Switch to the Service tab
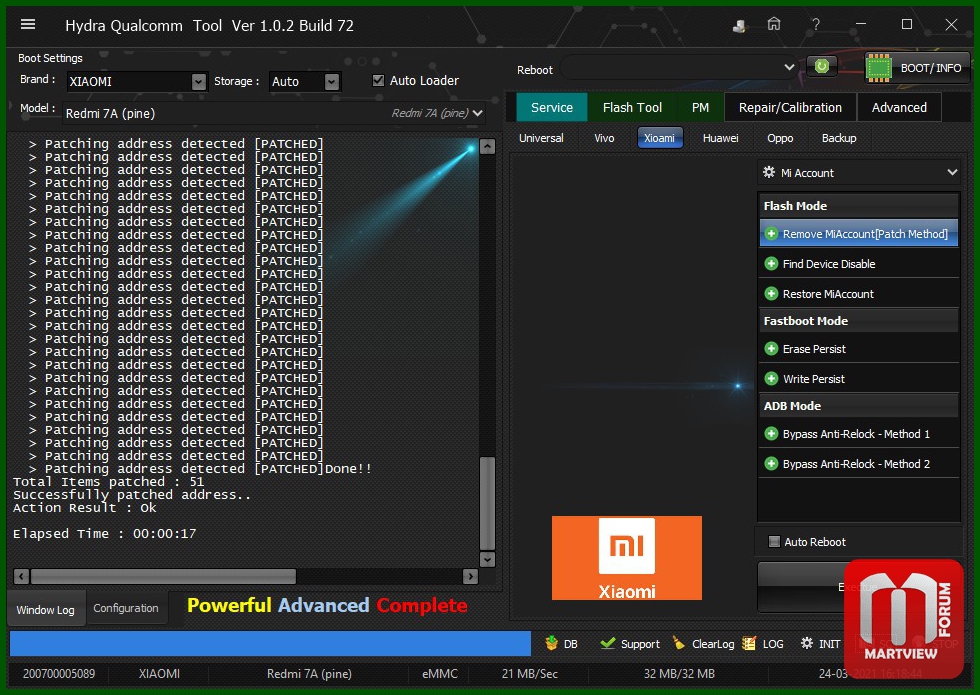The image size is (980, 695). pos(552,108)
